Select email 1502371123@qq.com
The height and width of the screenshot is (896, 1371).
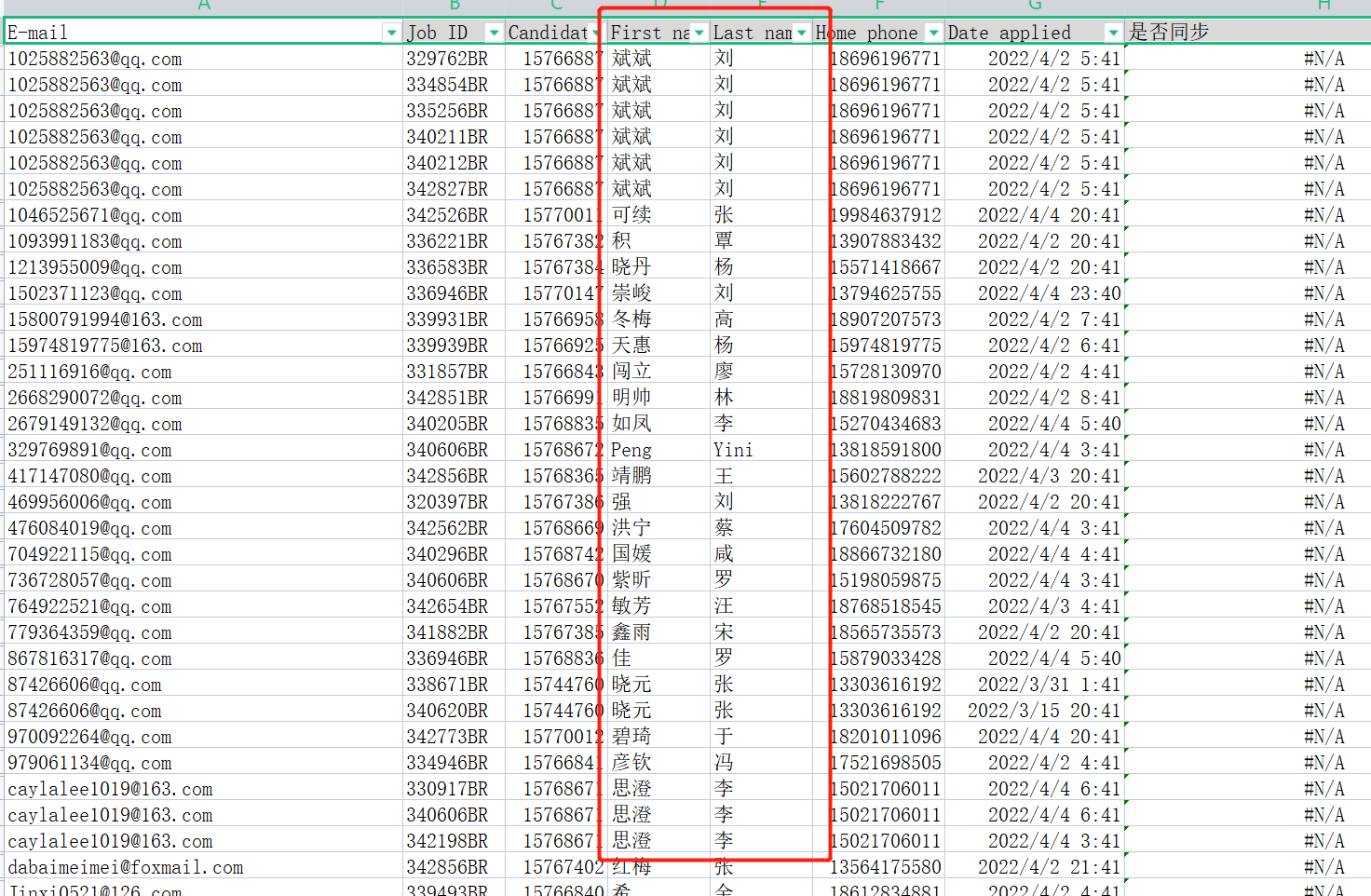pyautogui.click(x=95, y=293)
